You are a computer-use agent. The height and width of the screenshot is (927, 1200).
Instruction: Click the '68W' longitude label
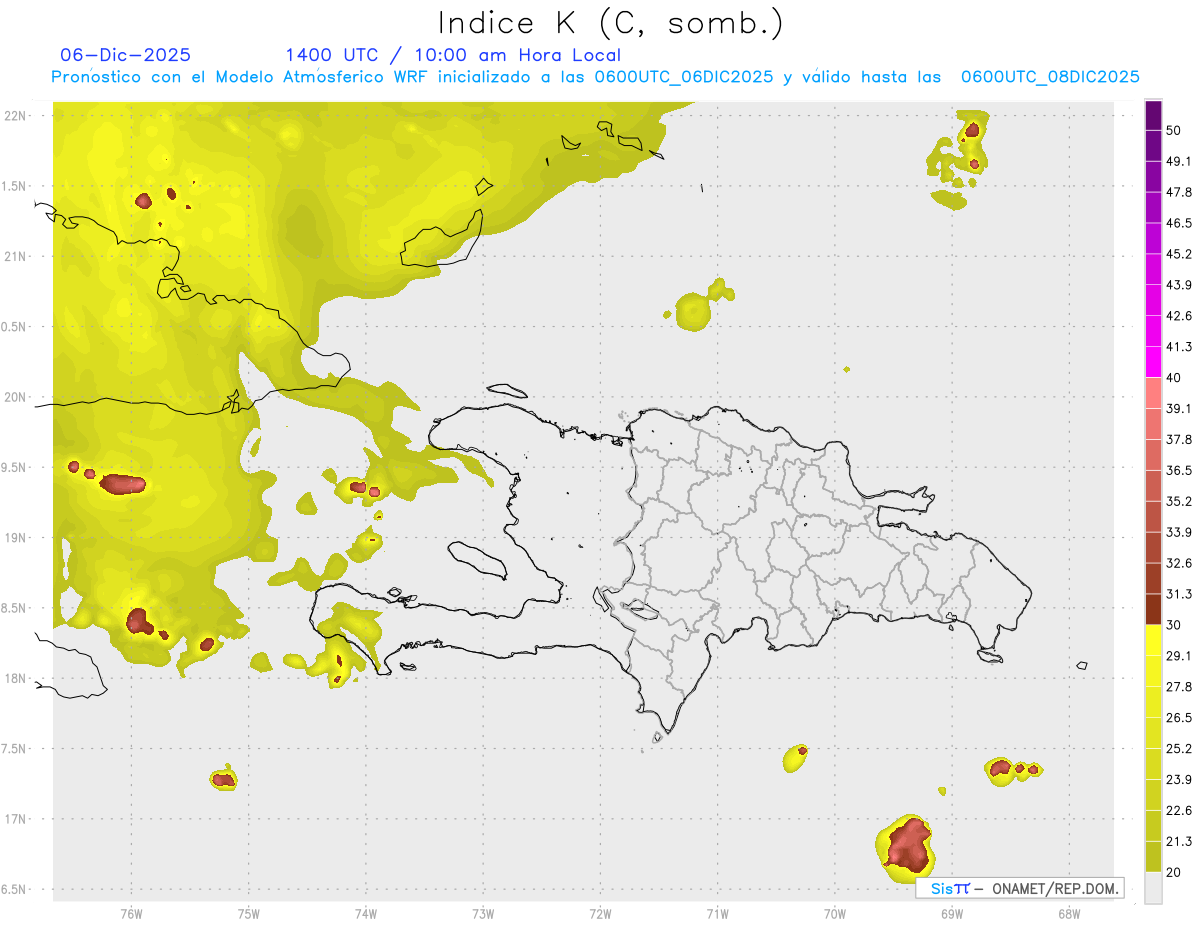(1069, 914)
